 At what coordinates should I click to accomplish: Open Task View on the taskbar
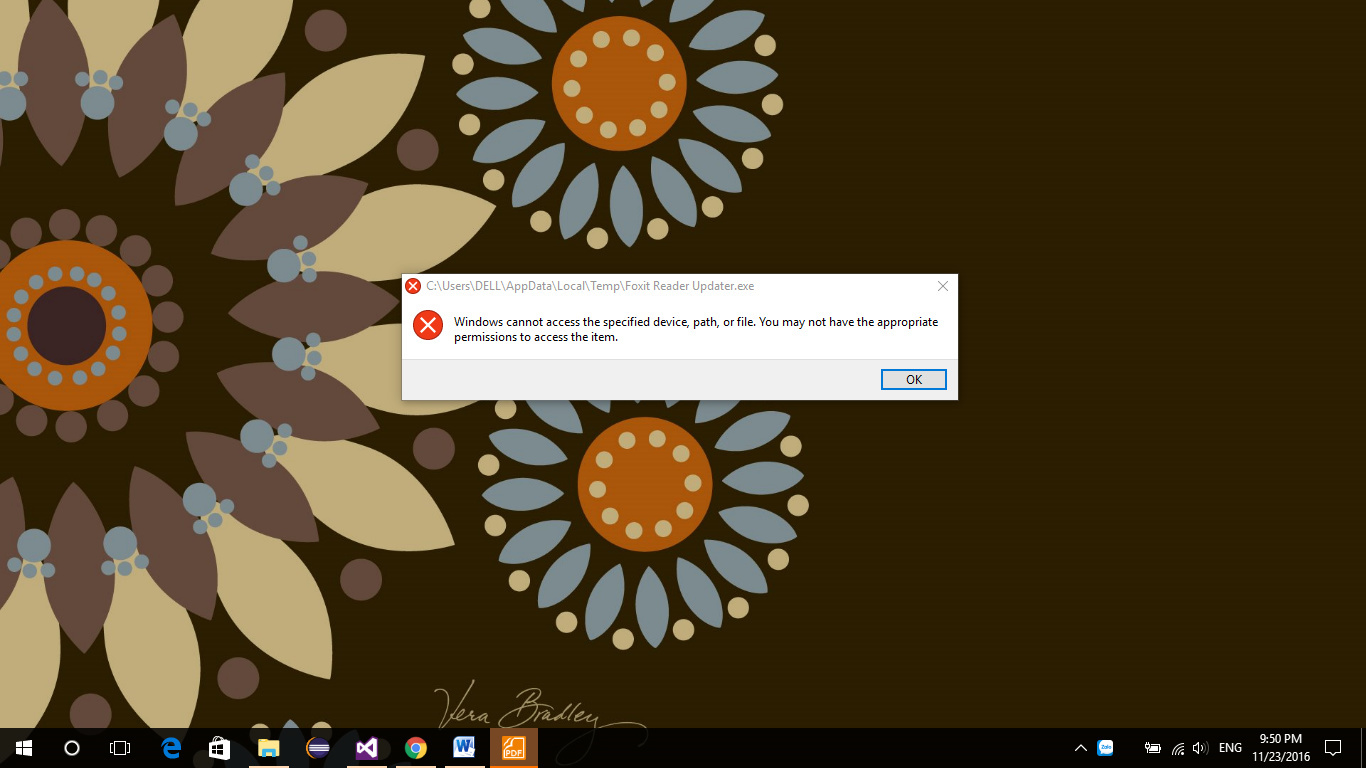(x=120, y=748)
